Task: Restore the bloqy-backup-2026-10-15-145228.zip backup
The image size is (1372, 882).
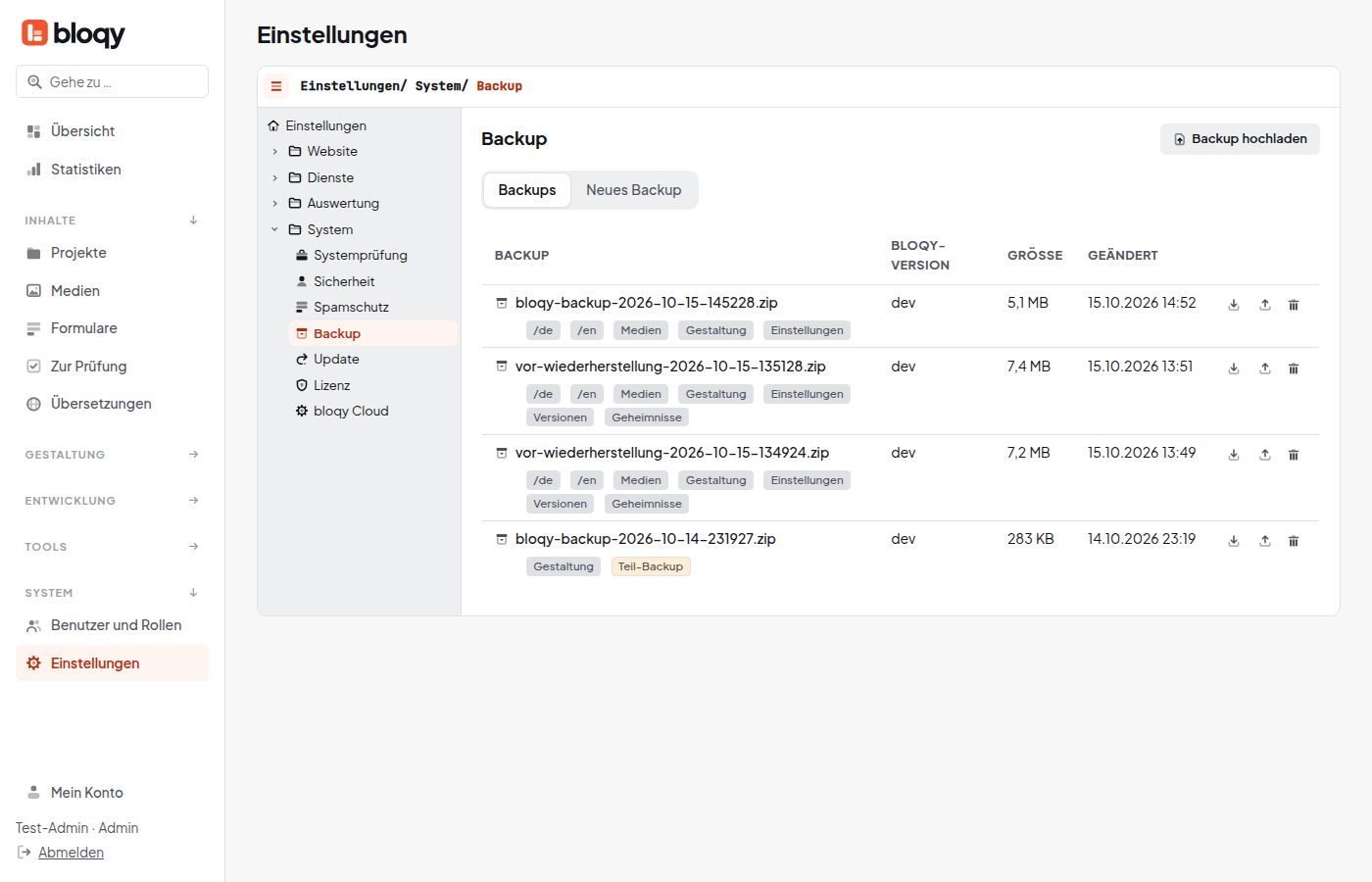Action: click(1265, 305)
